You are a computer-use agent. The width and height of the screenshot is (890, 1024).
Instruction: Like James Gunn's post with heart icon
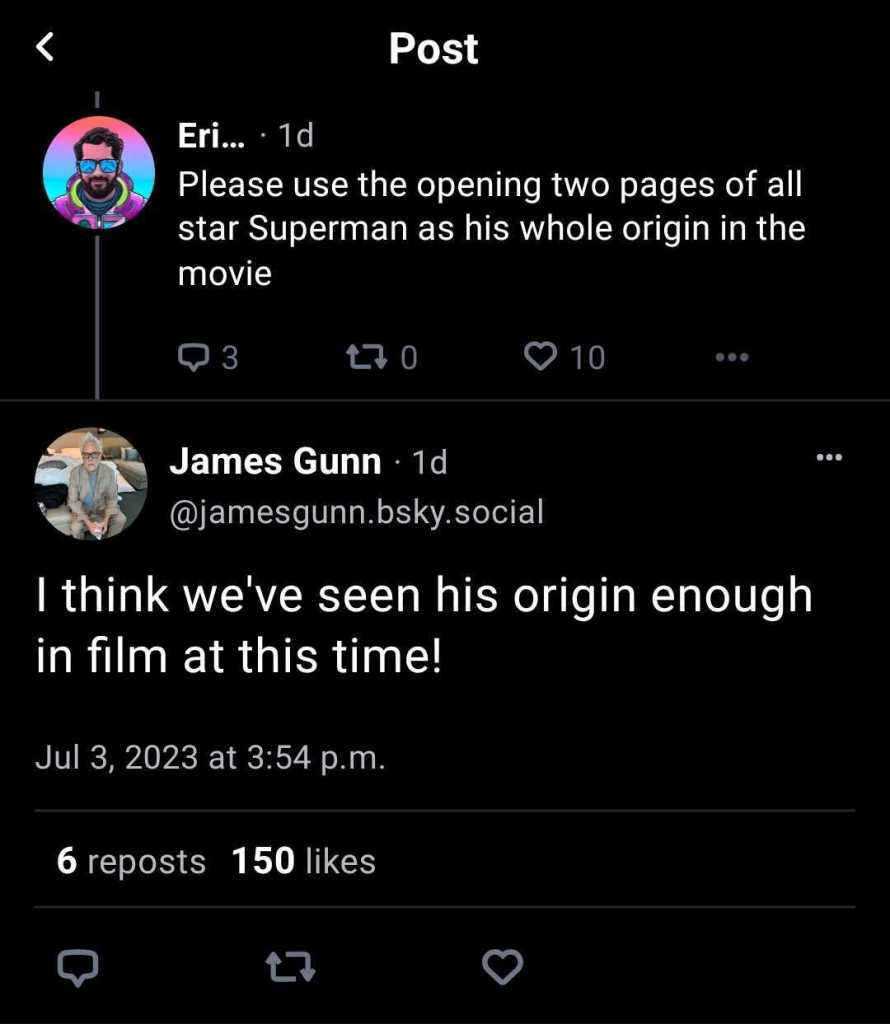coord(502,966)
